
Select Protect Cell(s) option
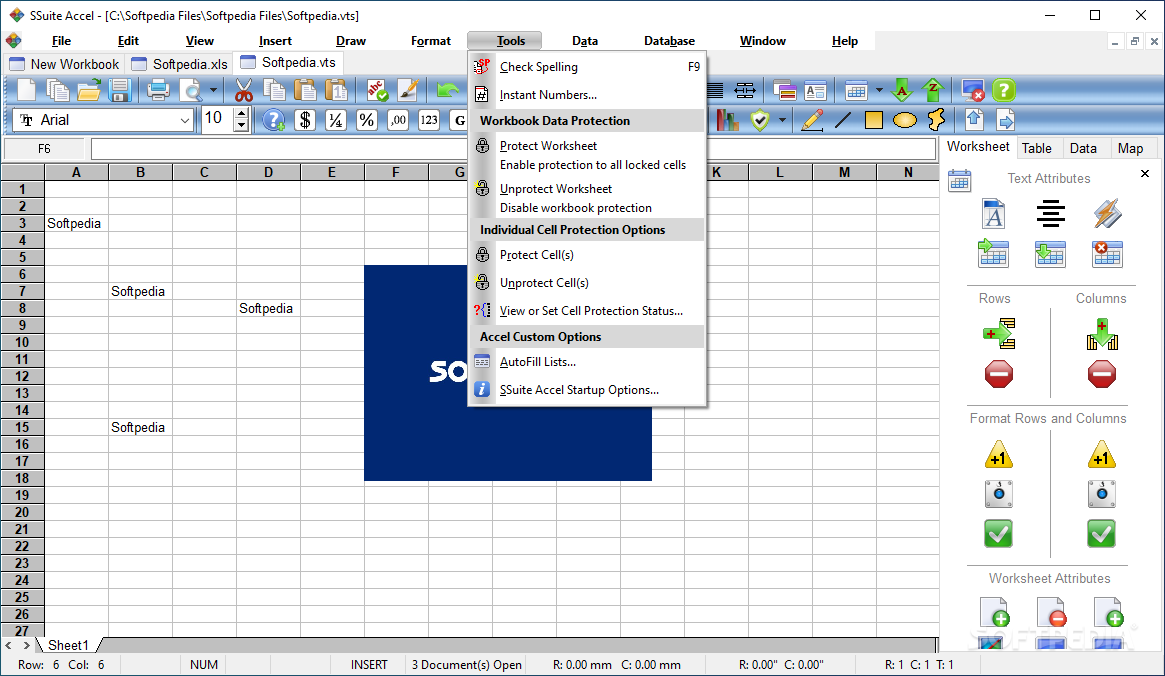pos(587,255)
